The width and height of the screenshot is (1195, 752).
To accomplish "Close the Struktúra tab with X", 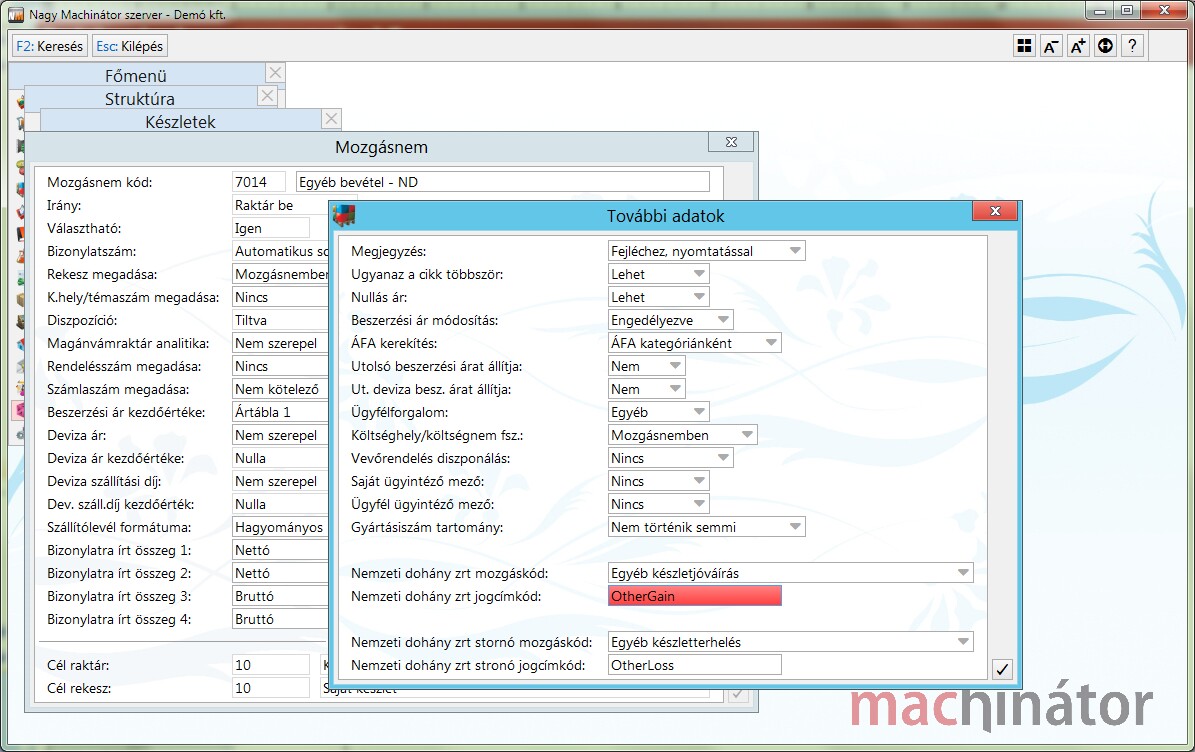I will point(267,96).
